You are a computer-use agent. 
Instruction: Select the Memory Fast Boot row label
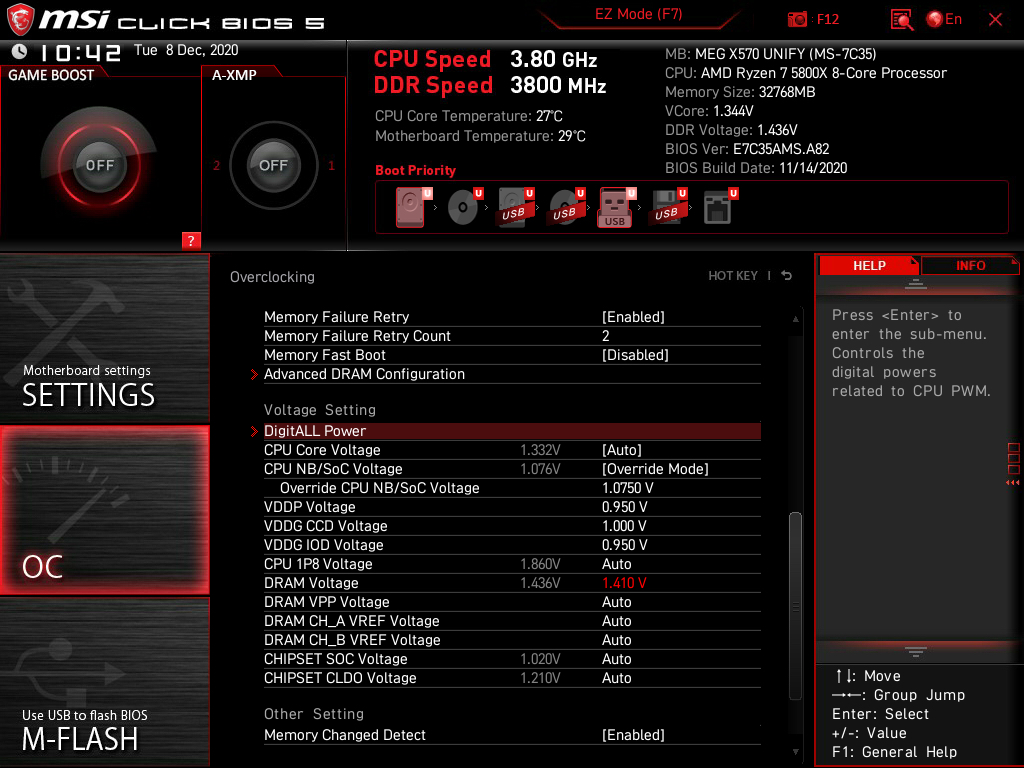tap(325, 355)
